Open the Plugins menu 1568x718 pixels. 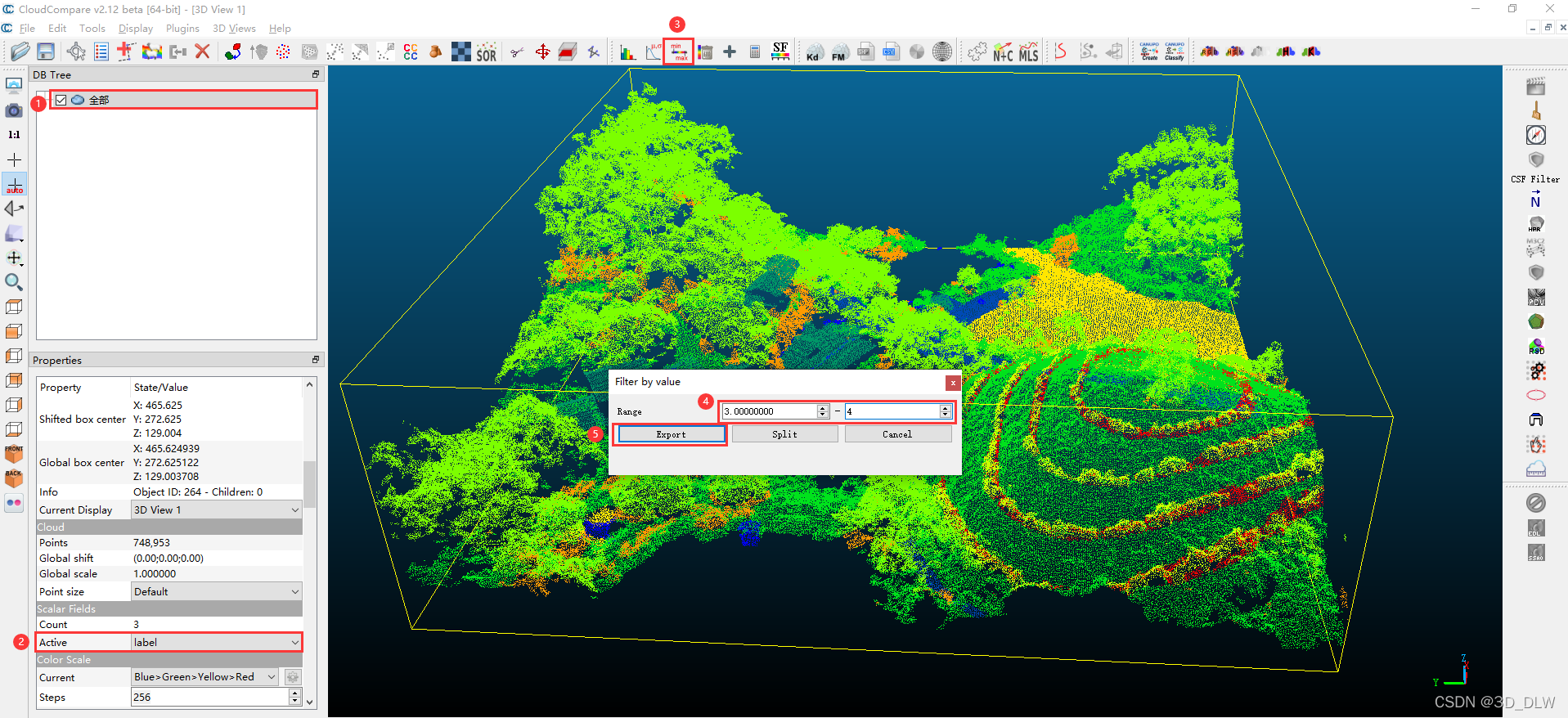coord(182,29)
